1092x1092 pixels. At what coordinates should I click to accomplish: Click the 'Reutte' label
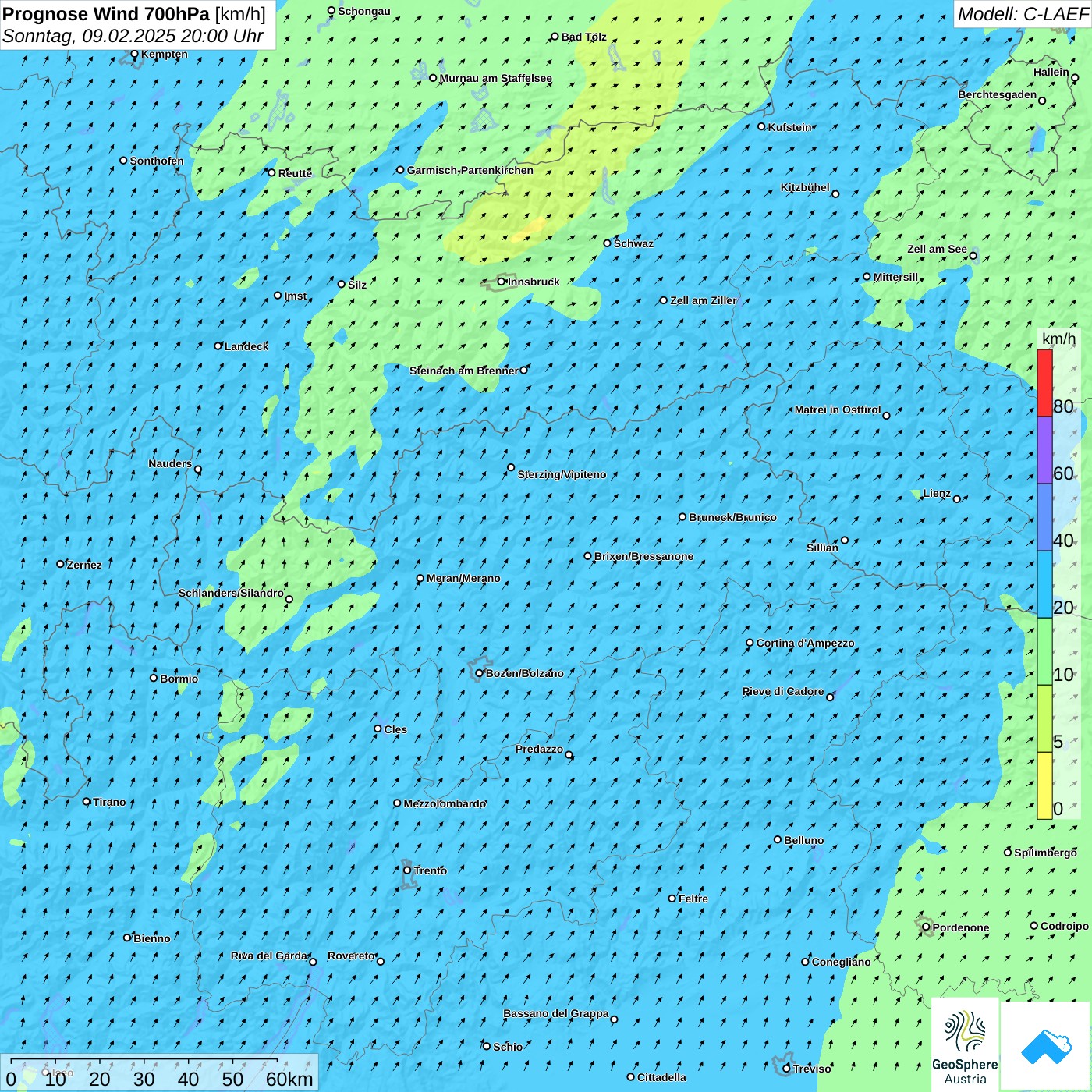[x=295, y=173]
